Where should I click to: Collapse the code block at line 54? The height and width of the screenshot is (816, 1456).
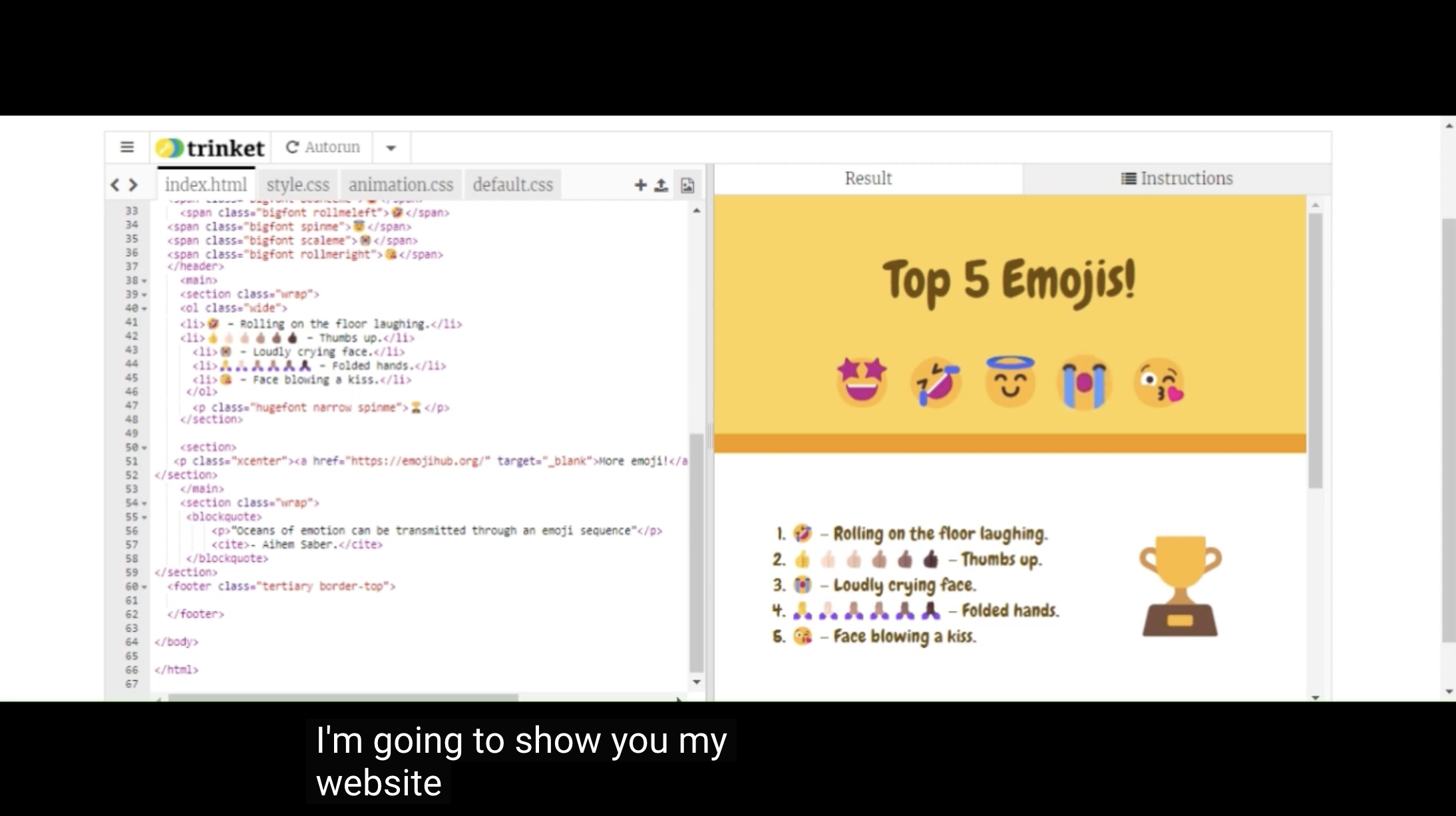(144, 504)
